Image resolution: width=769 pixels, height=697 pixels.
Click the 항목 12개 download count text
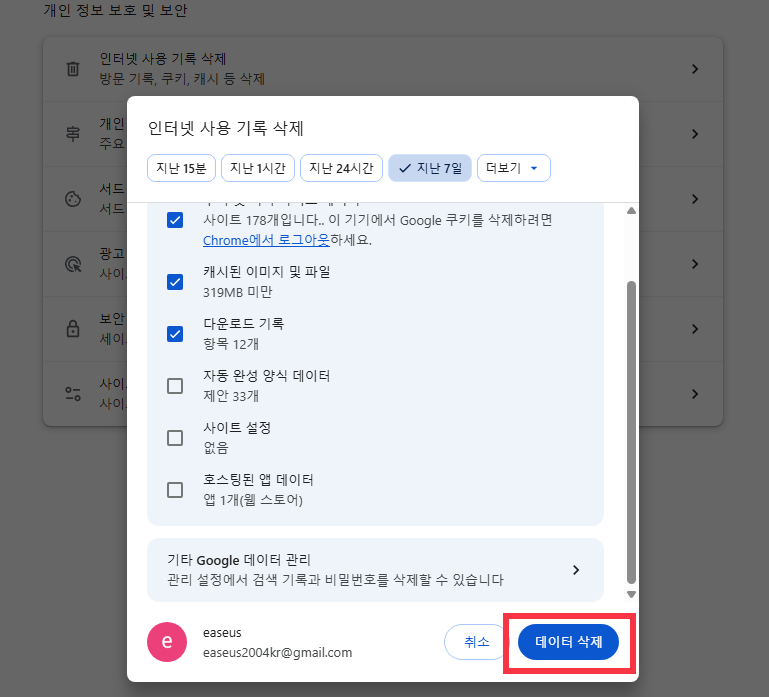[231, 344]
